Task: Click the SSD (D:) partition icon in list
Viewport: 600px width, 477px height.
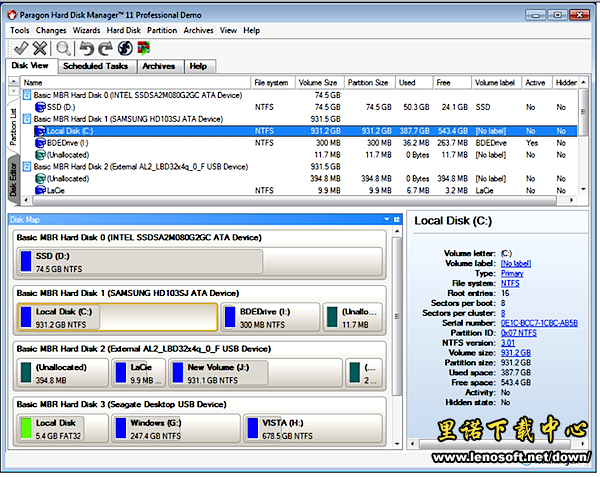Action: point(40,107)
